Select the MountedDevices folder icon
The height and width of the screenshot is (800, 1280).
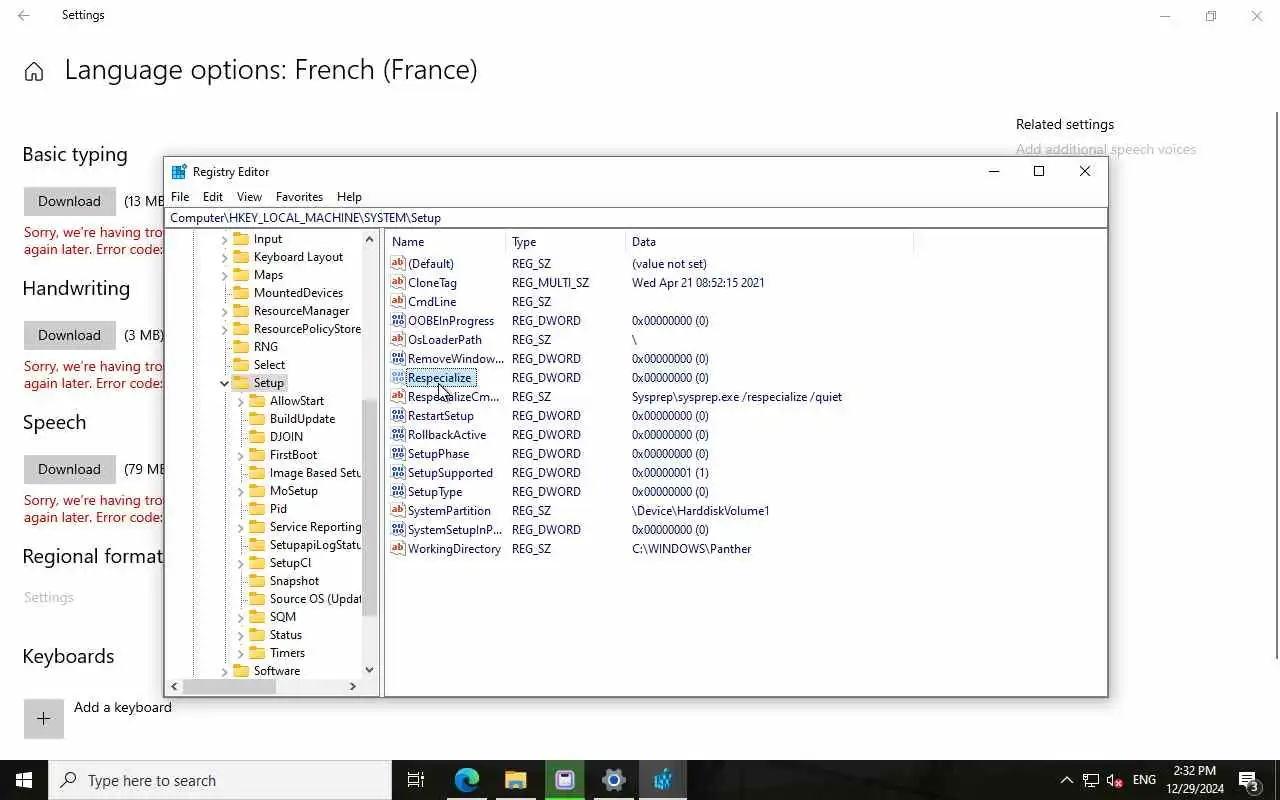pos(241,293)
